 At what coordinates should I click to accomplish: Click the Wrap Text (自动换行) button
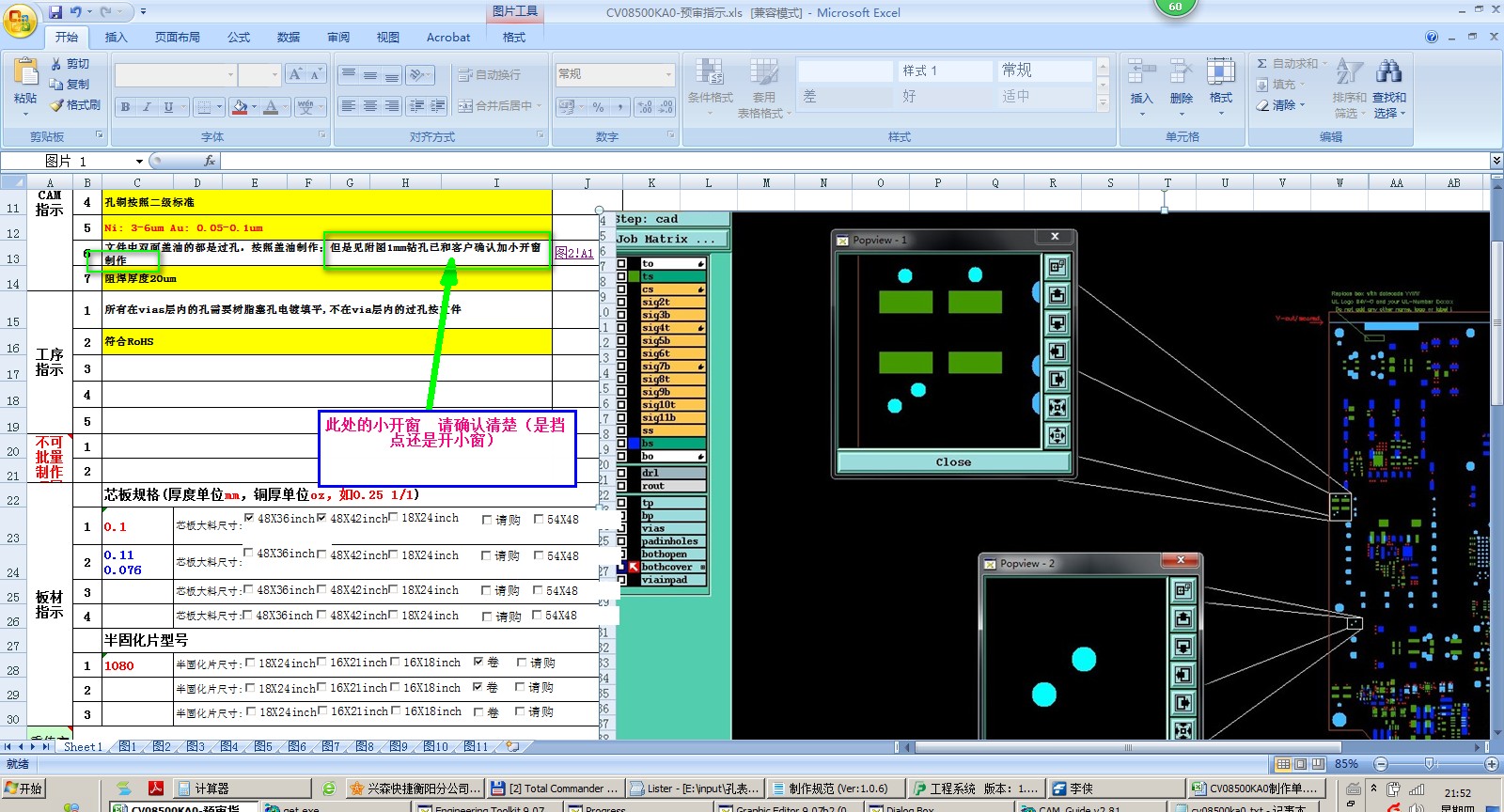(490, 75)
